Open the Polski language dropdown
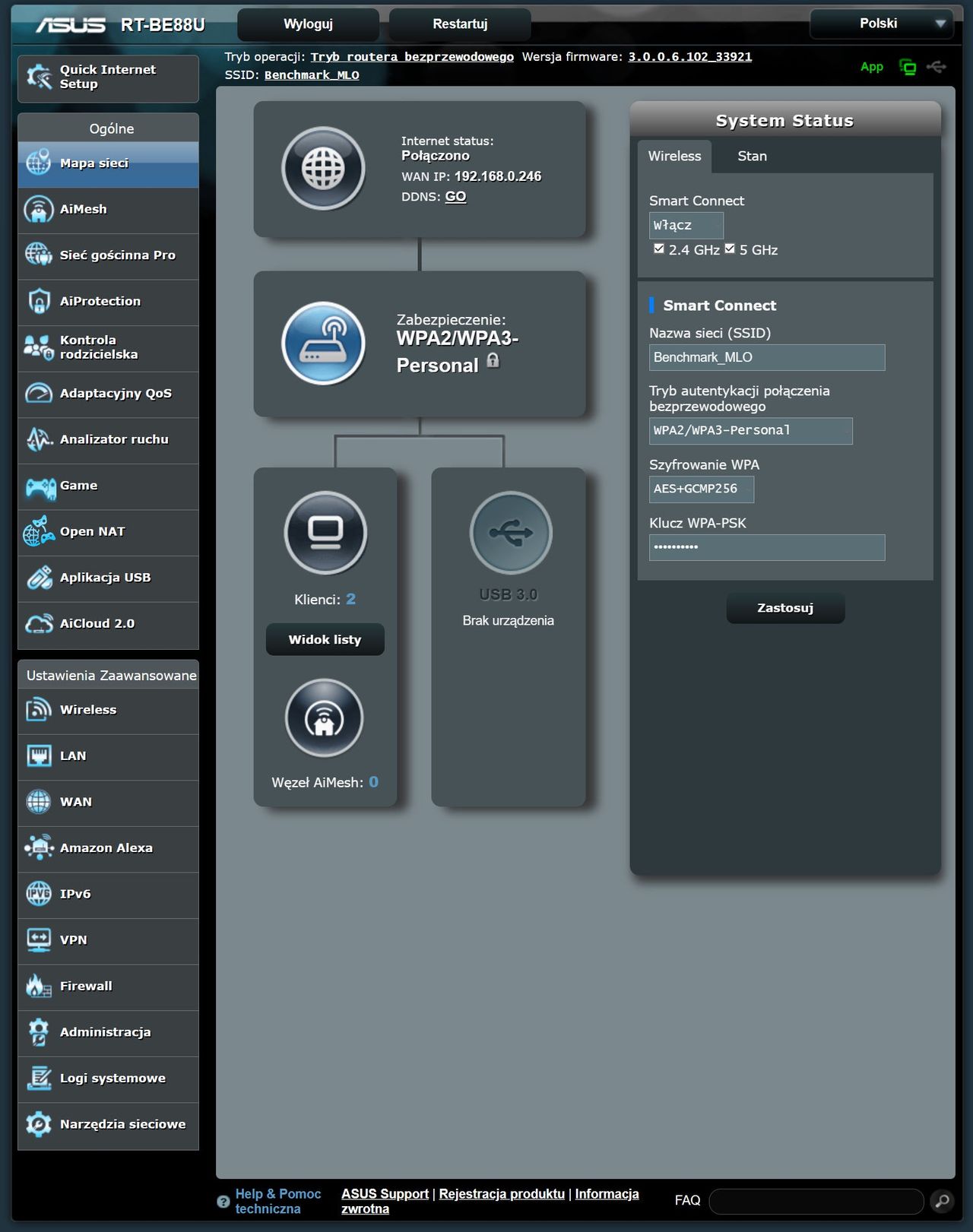 coord(881,24)
